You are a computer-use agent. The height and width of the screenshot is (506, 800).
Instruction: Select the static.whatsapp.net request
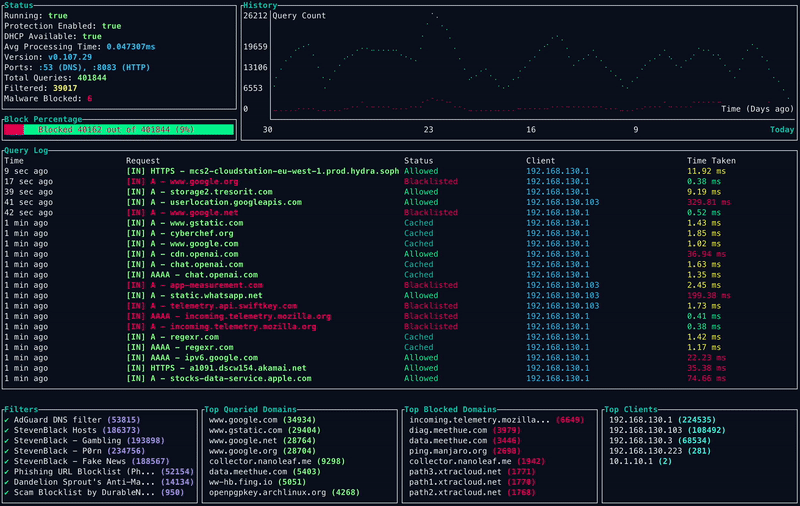(400, 296)
